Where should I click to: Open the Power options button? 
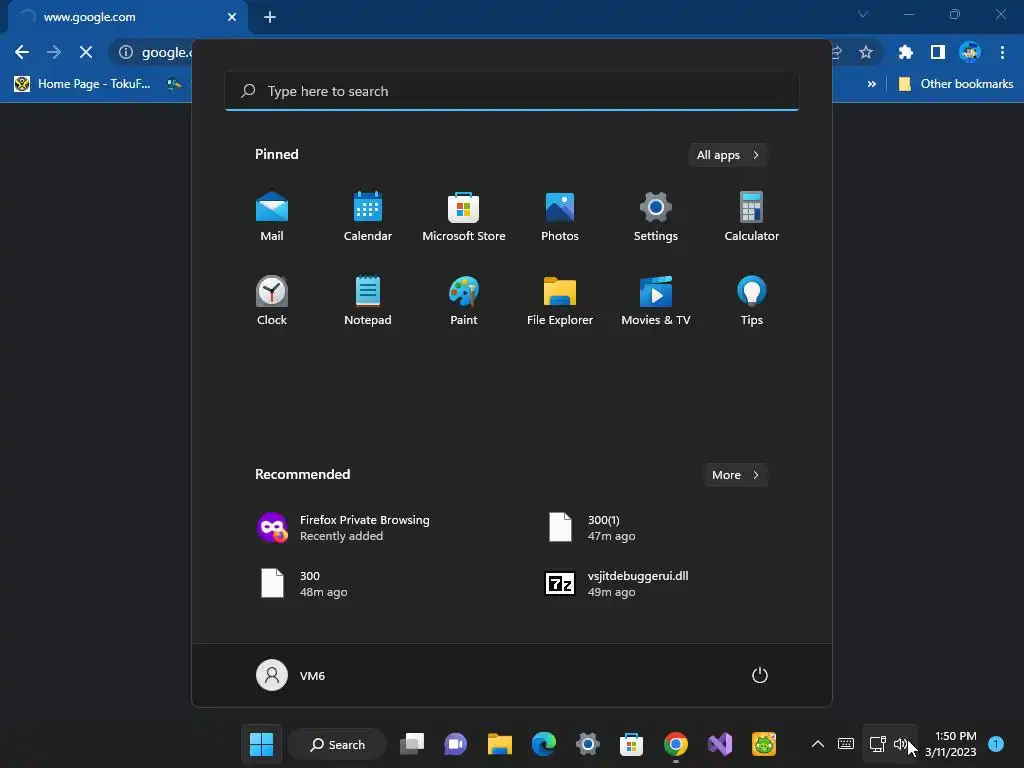tap(760, 675)
